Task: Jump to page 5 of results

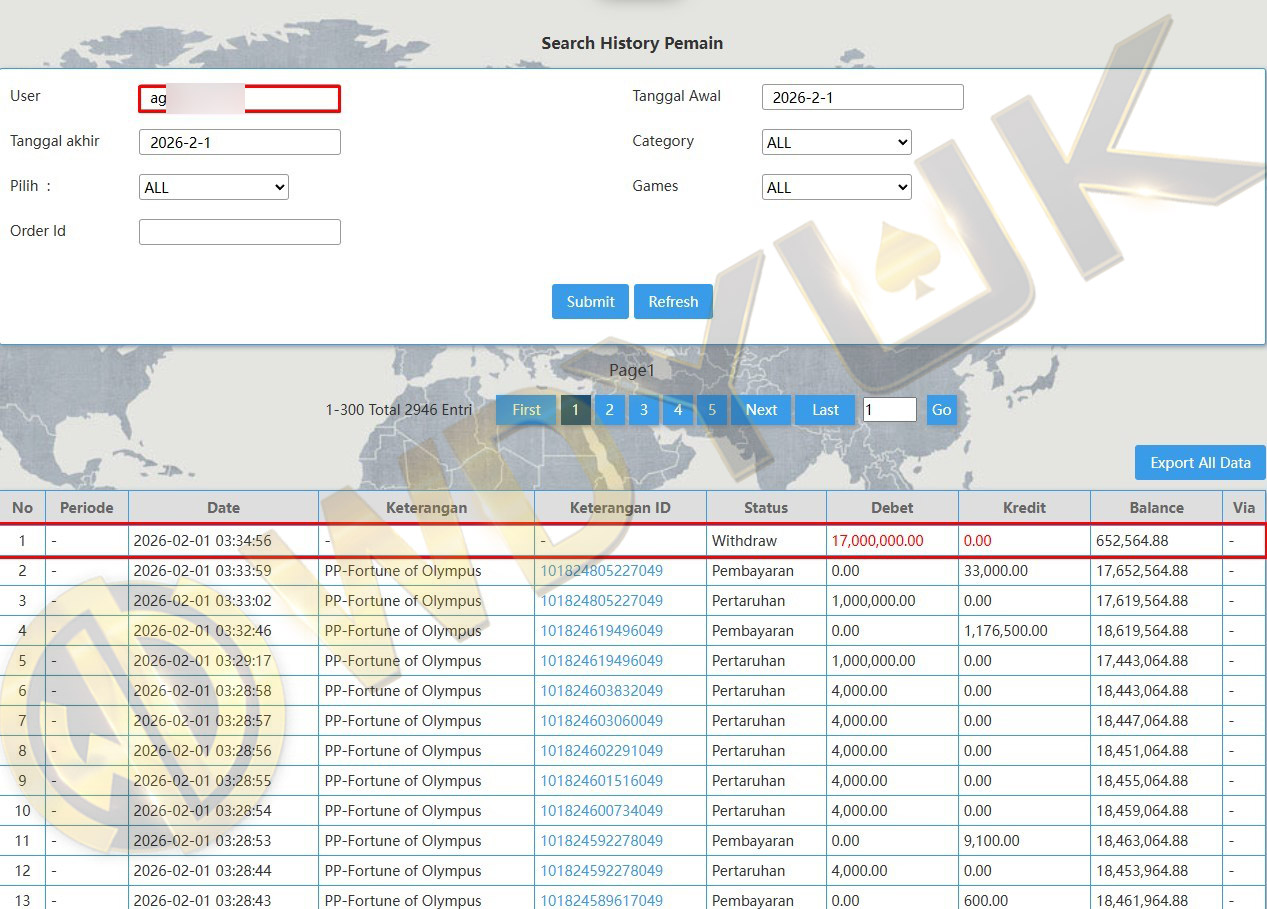Action: (x=712, y=410)
